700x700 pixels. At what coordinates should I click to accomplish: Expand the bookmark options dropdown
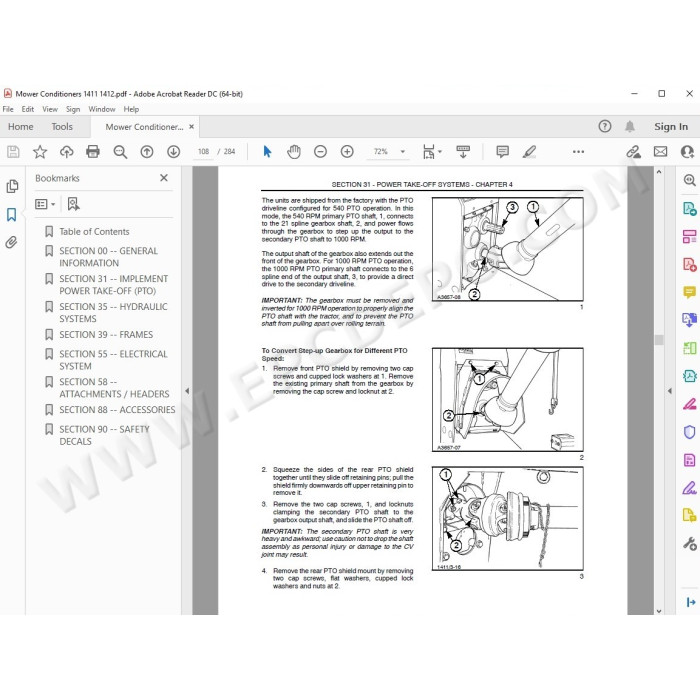coord(45,204)
